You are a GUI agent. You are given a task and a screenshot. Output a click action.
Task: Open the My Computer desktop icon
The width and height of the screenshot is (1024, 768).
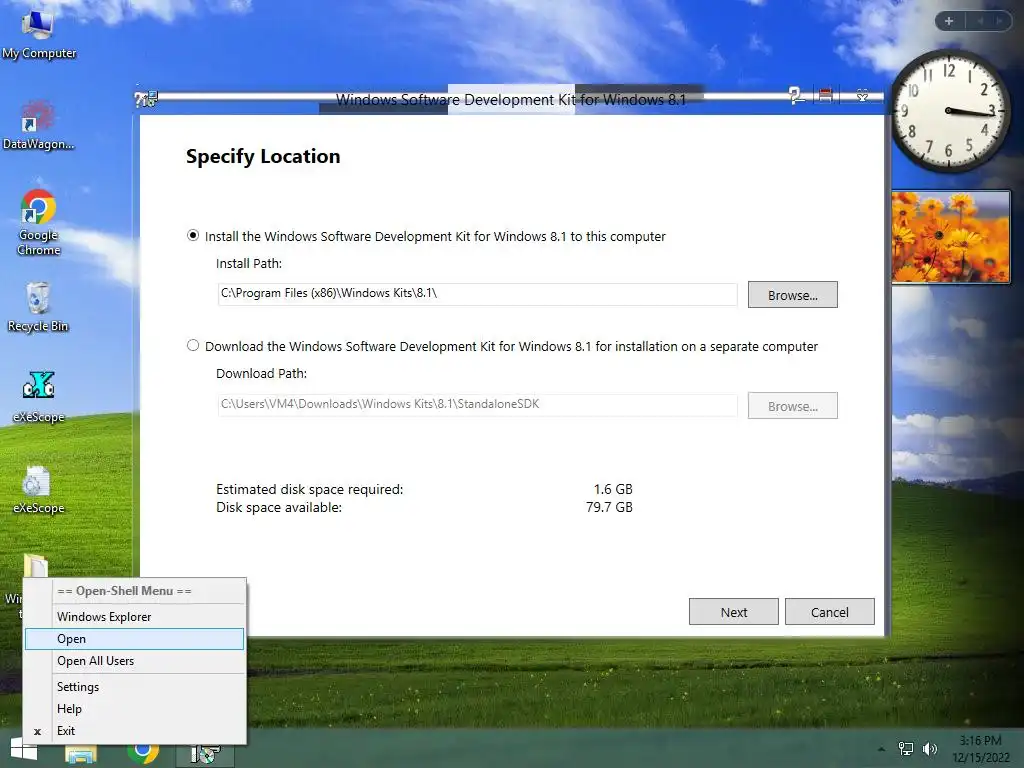coord(39,33)
